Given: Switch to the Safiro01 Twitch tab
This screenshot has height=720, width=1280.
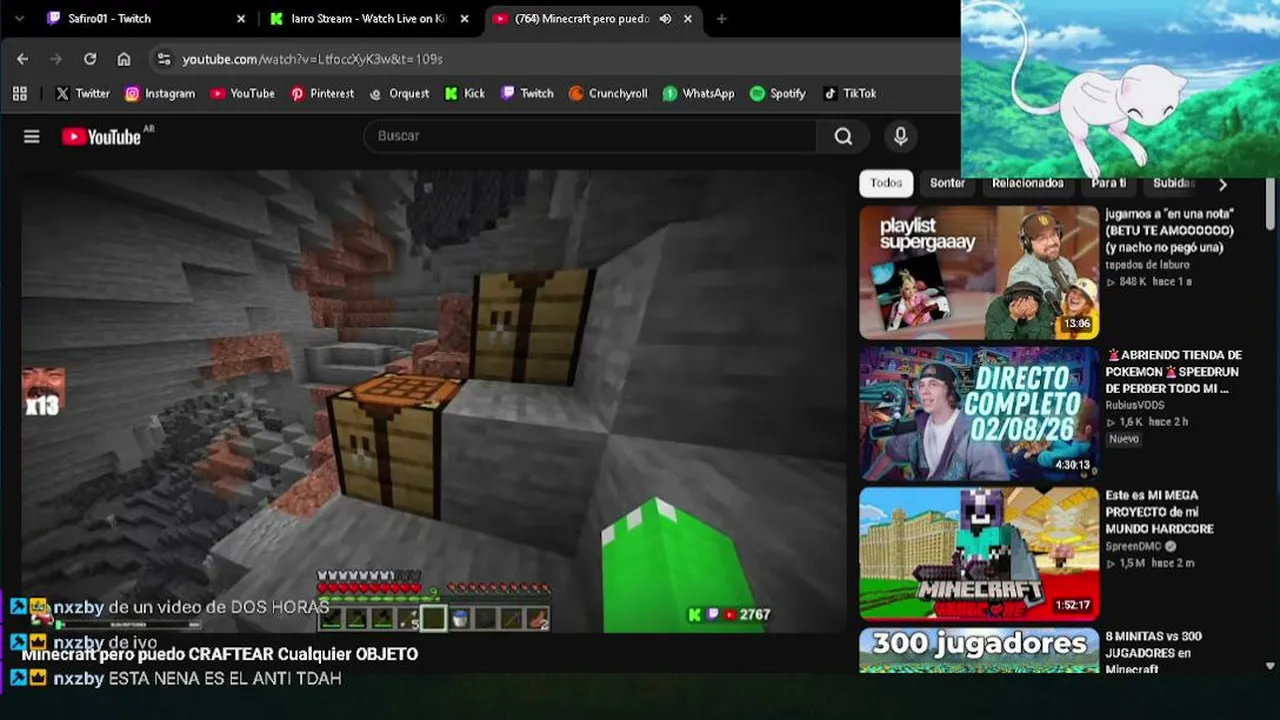Looking at the screenshot, I should tap(146, 19).
